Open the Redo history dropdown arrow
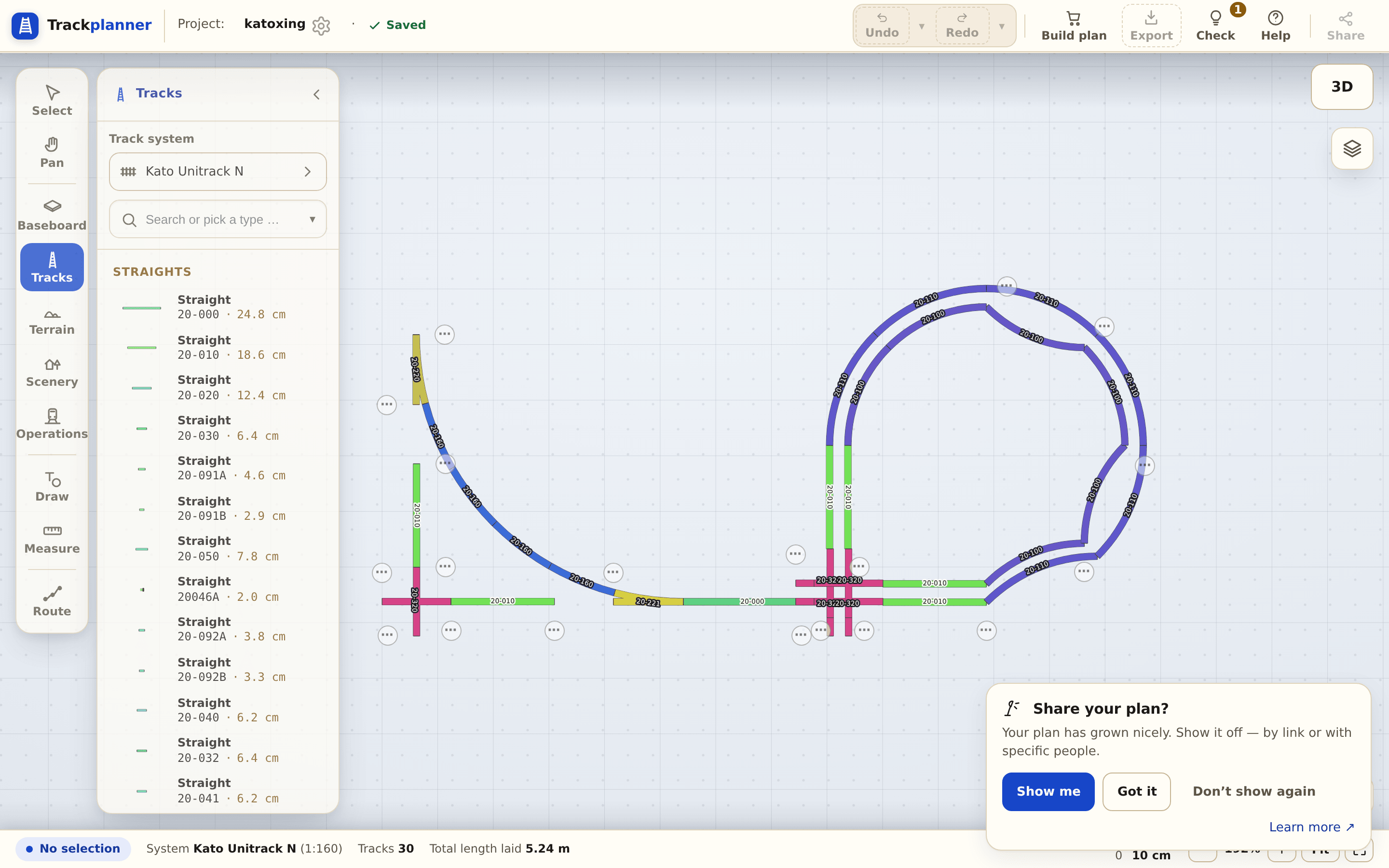The height and width of the screenshot is (868, 1389). pyautogui.click(x=1002, y=27)
